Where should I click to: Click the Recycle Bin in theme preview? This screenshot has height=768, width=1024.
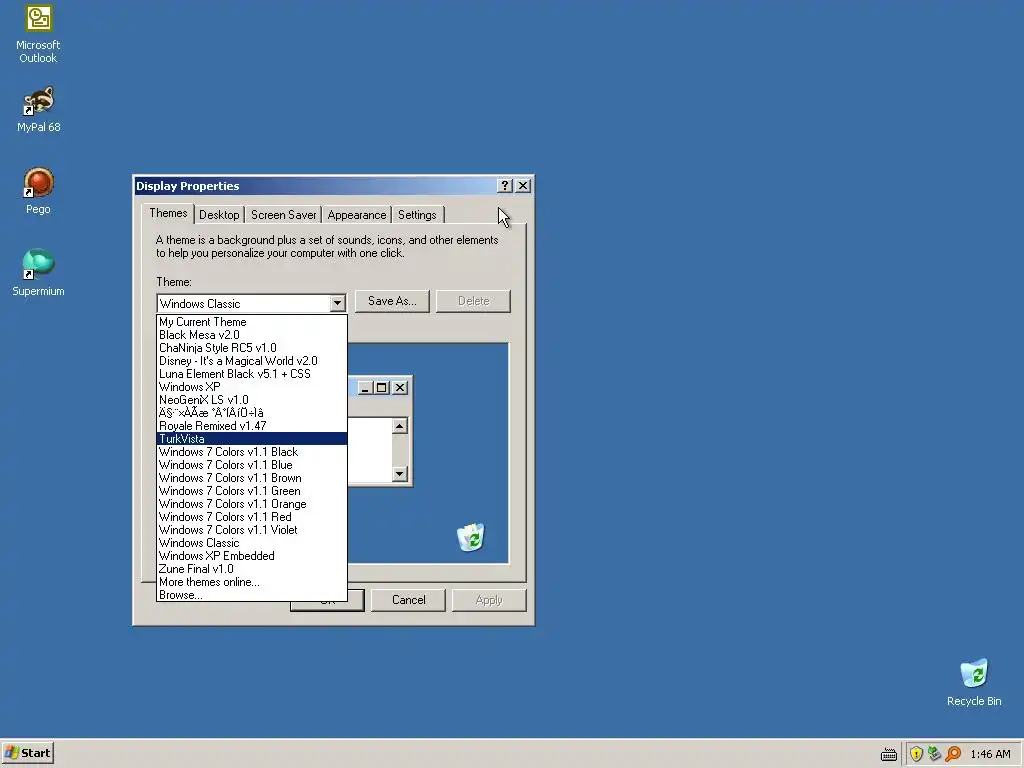471,537
